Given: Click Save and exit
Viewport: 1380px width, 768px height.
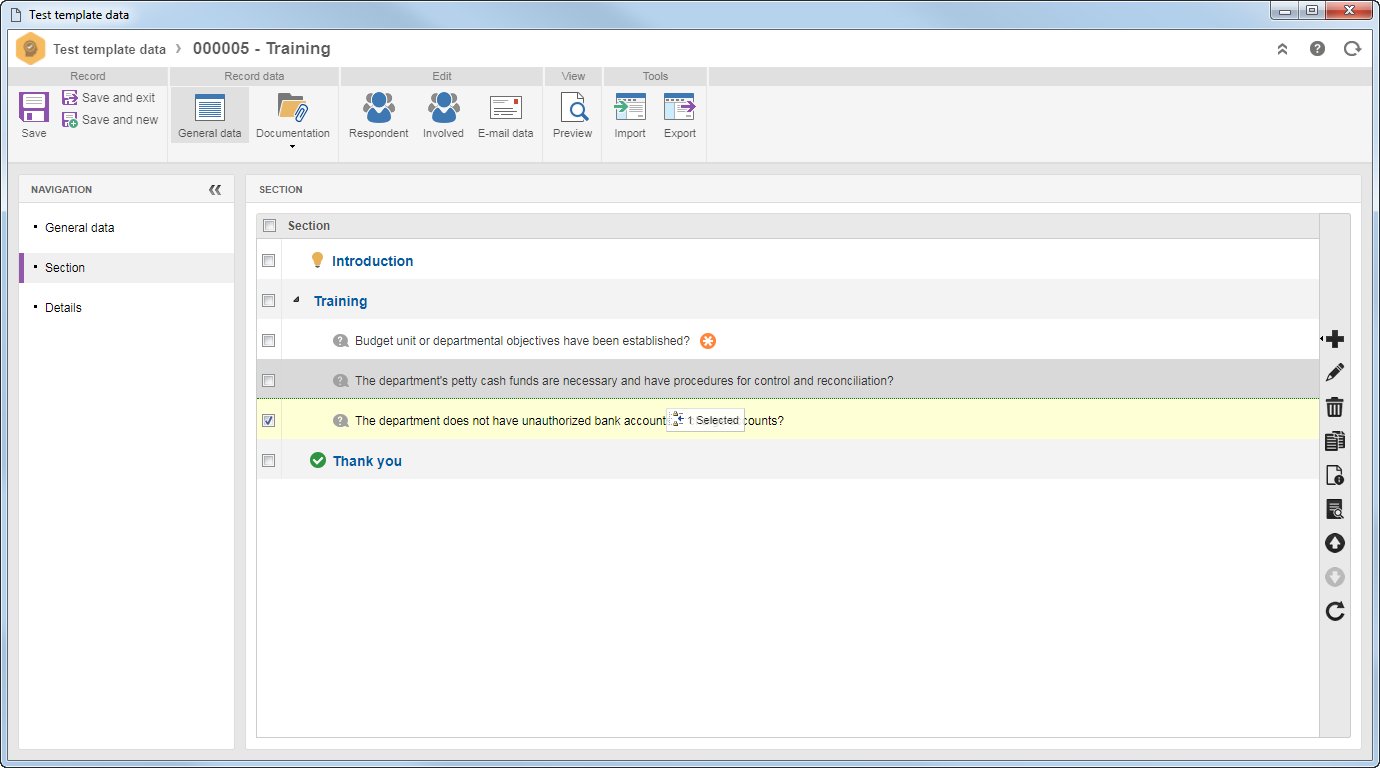Looking at the screenshot, I should (x=109, y=98).
